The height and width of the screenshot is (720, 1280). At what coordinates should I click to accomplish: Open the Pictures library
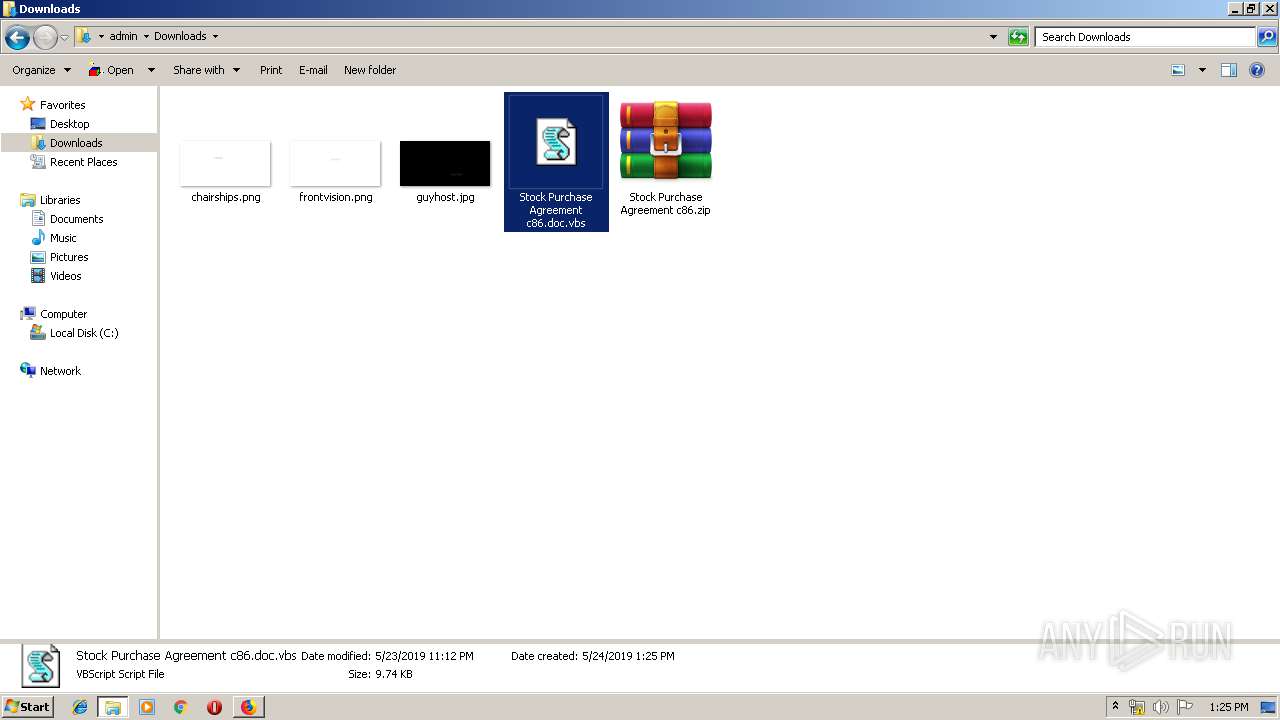point(69,257)
